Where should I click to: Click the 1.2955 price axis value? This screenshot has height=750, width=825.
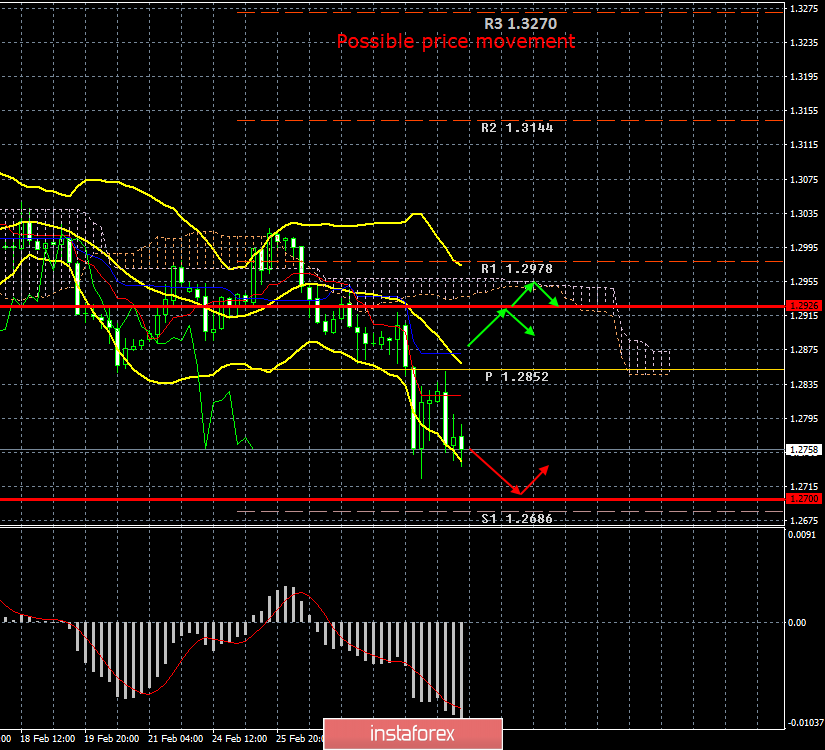[804, 282]
